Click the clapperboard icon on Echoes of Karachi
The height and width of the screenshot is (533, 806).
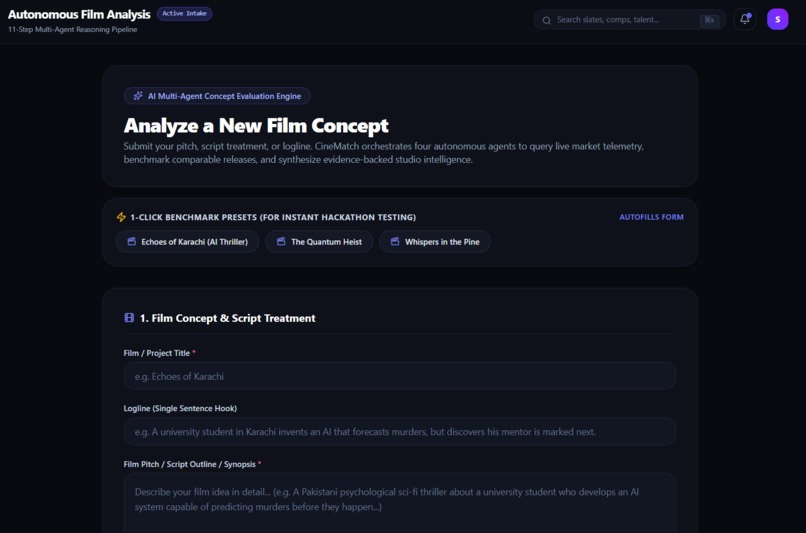click(x=132, y=242)
